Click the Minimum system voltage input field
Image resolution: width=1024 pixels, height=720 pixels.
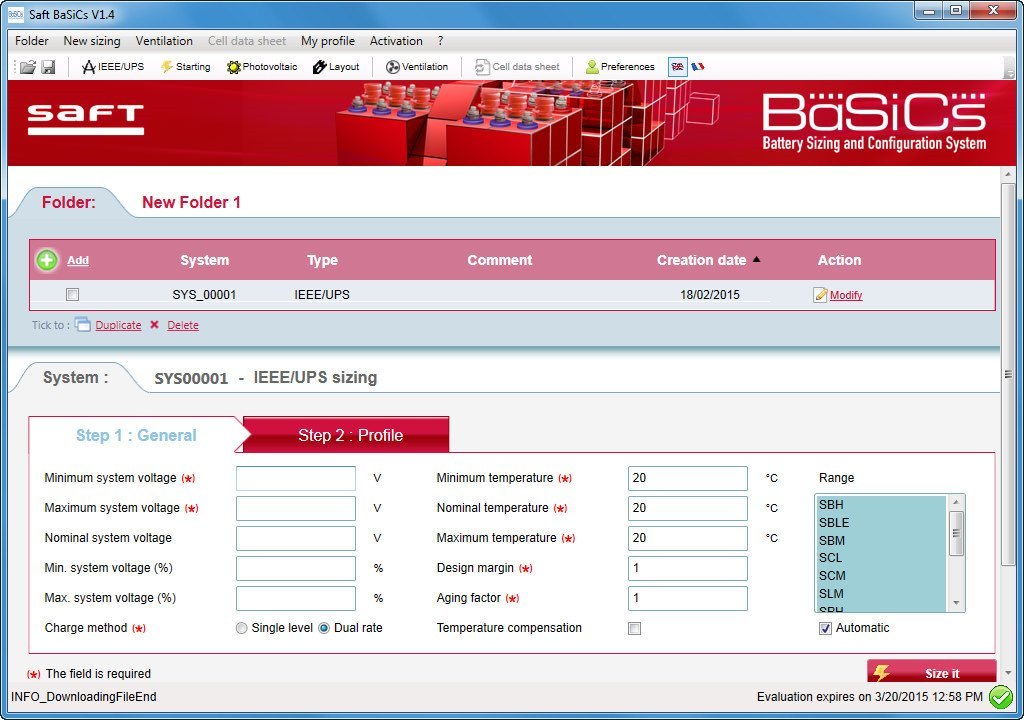point(295,478)
